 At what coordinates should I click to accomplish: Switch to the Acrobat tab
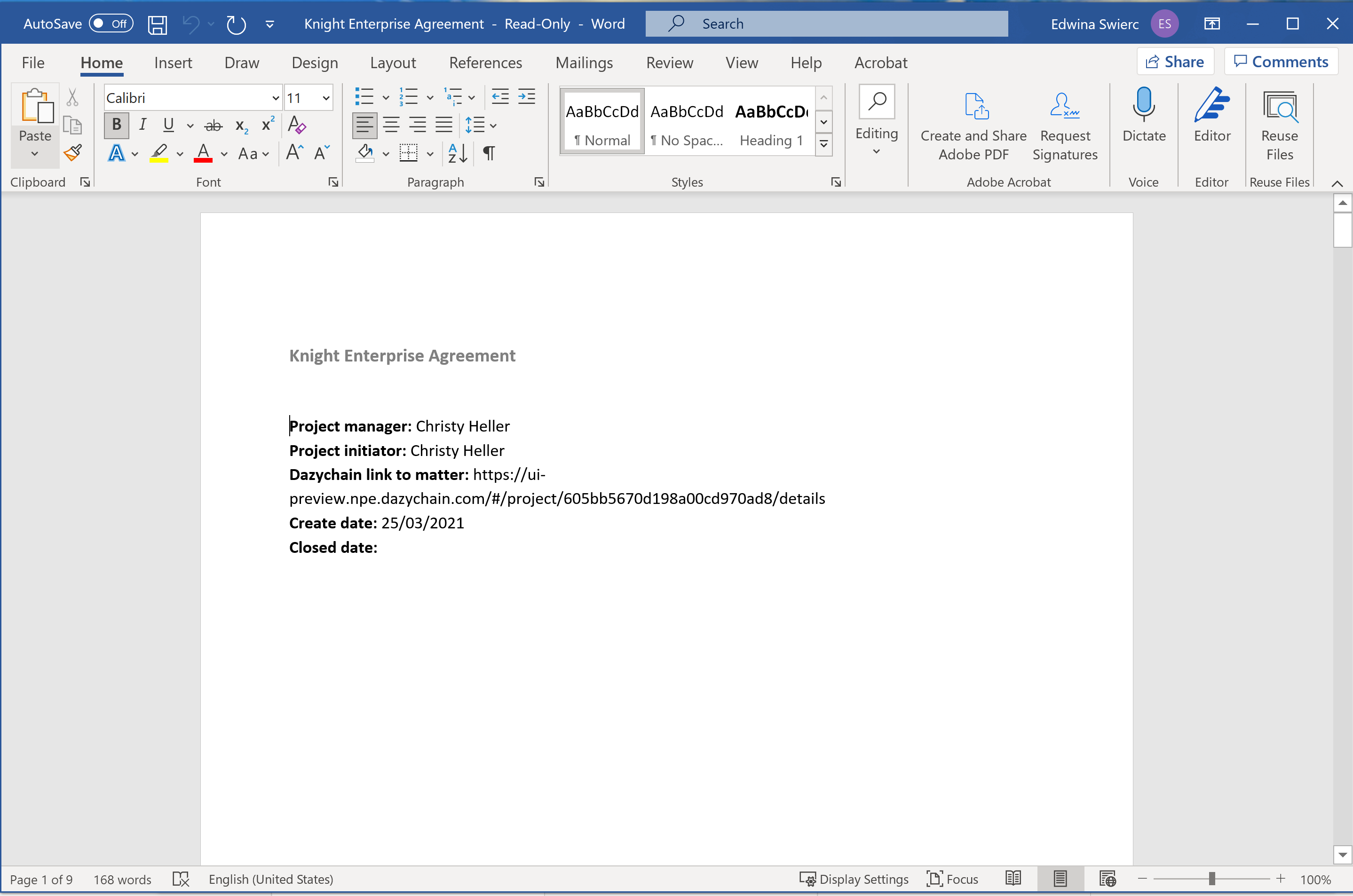(x=881, y=62)
